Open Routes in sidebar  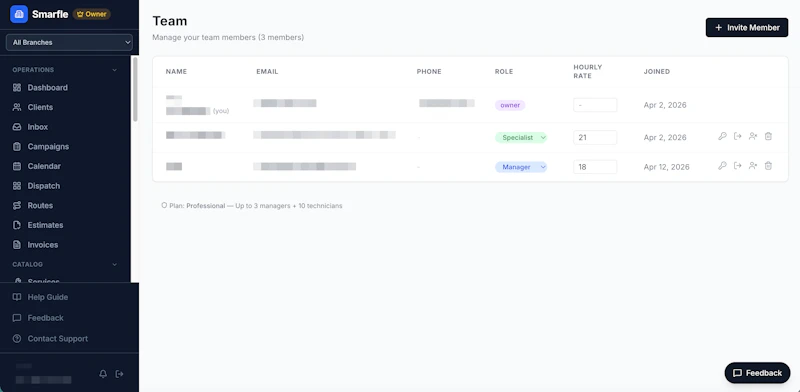click(x=40, y=206)
